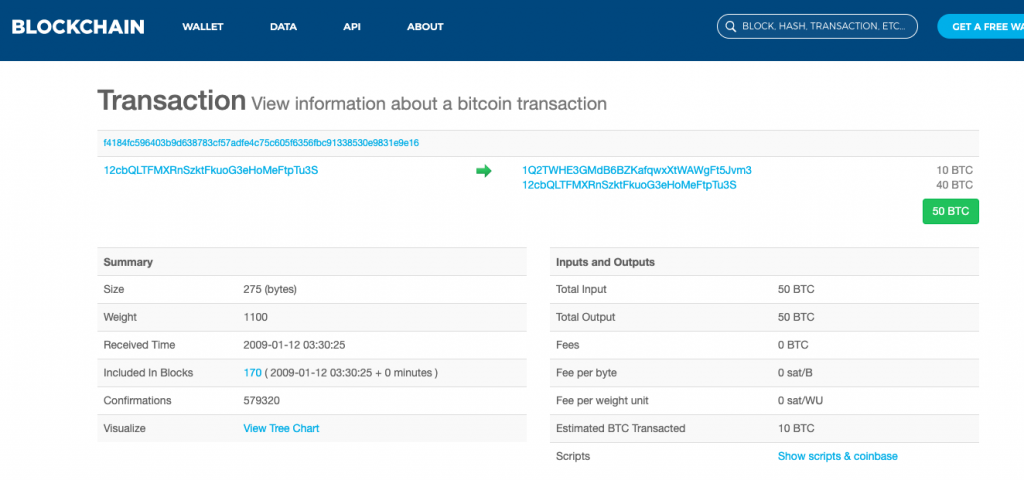Click the Summary table header
The image size is (1024, 480).
pyautogui.click(x=128, y=262)
